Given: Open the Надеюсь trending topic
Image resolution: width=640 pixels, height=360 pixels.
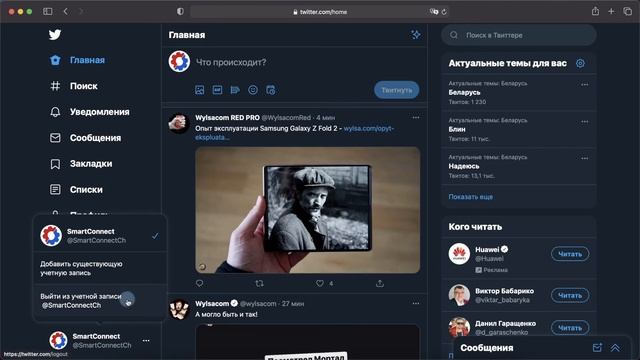Looking at the screenshot, I should click(519, 166).
